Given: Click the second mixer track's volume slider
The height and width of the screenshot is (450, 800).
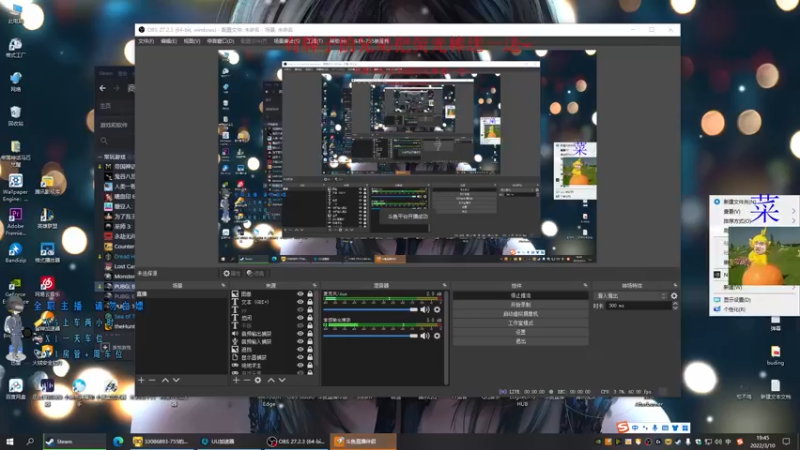Looking at the screenshot, I should click(x=370, y=336).
